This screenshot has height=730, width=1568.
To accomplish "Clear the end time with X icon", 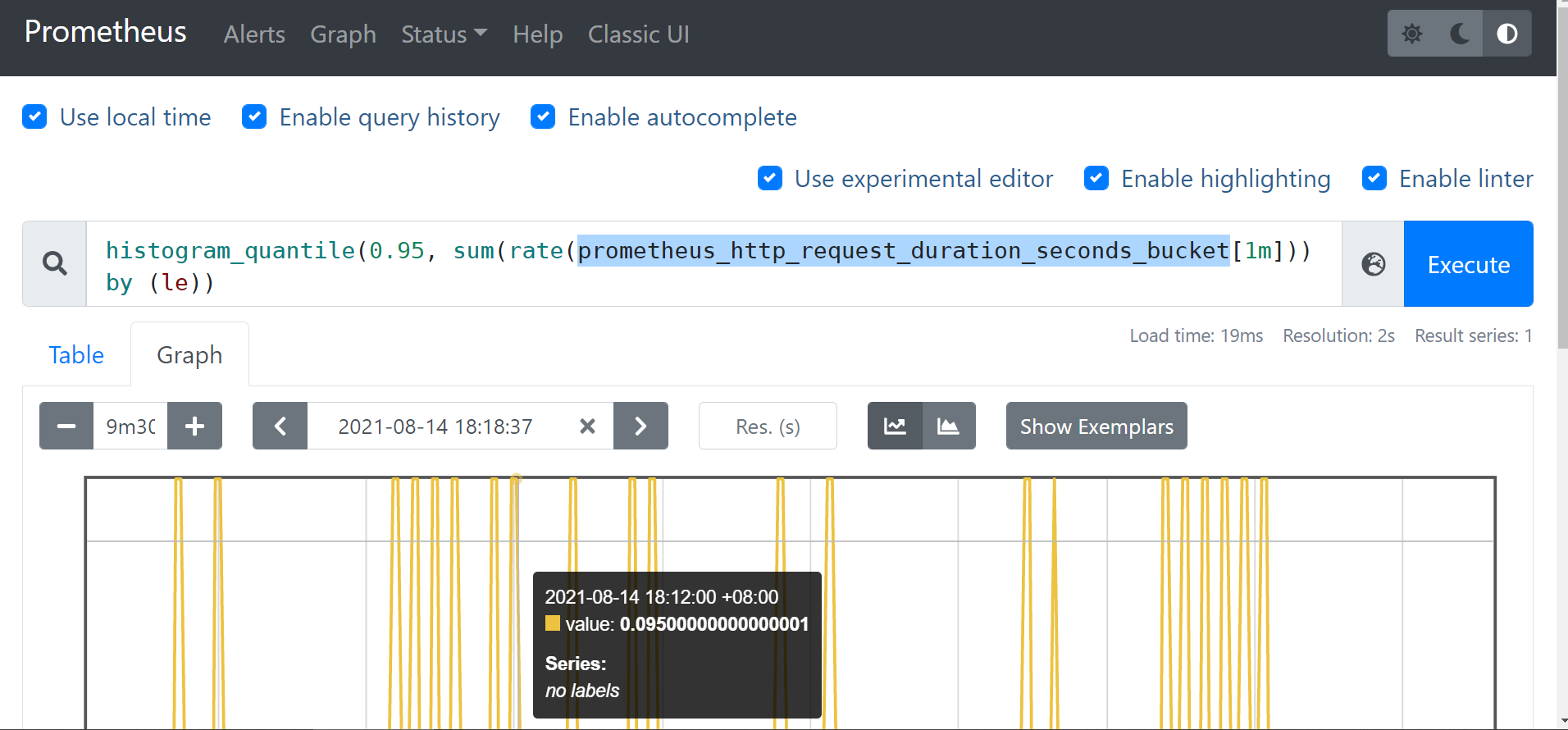I will [x=587, y=426].
